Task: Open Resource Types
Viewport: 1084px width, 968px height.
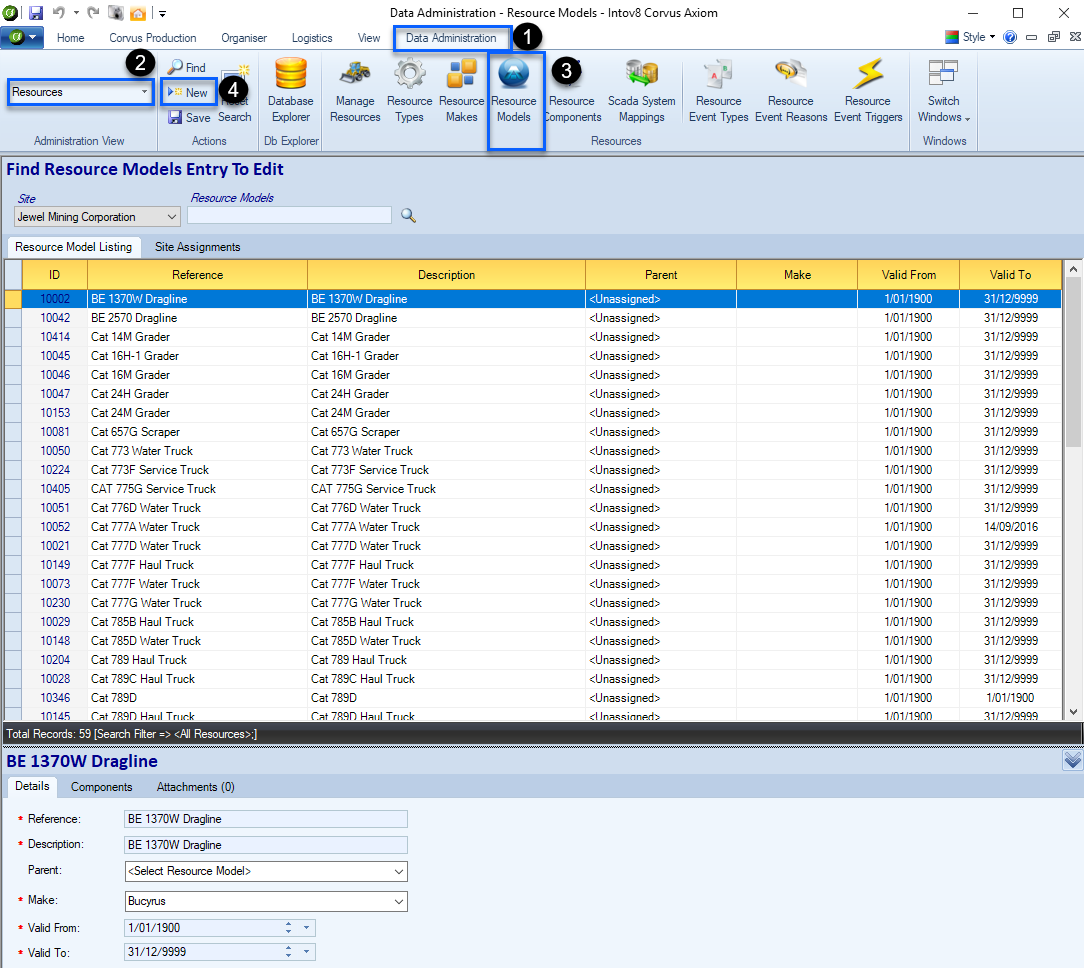Action: click(x=409, y=91)
